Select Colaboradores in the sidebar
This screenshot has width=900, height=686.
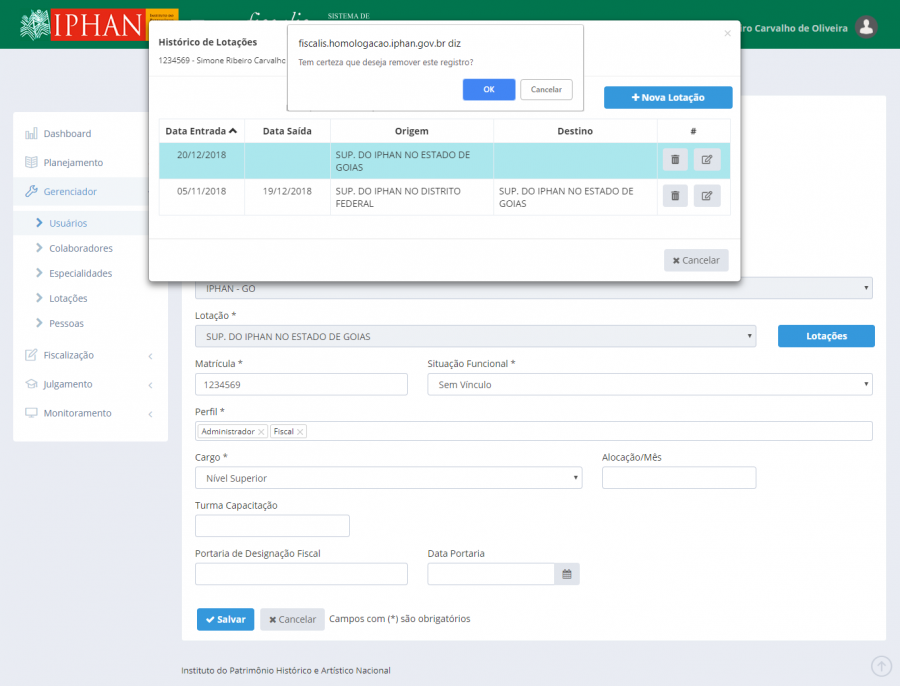80,248
